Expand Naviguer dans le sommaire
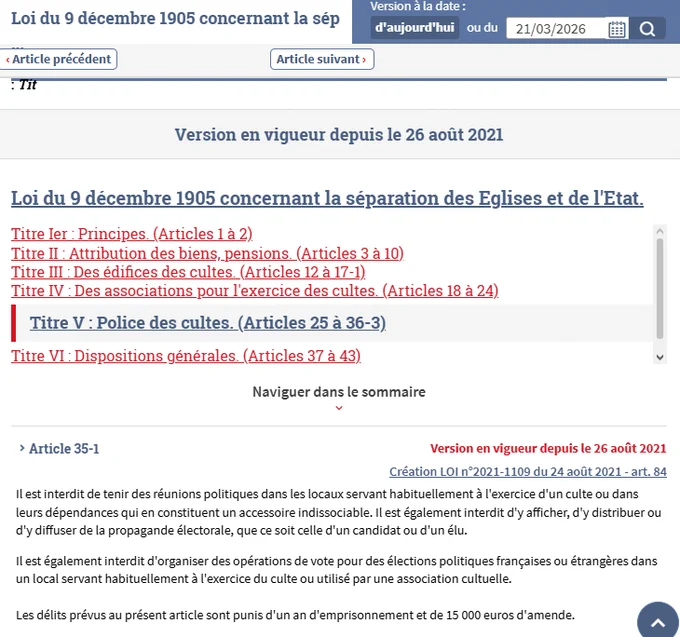Image resolution: width=680 pixels, height=637 pixels. (x=339, y=392)
